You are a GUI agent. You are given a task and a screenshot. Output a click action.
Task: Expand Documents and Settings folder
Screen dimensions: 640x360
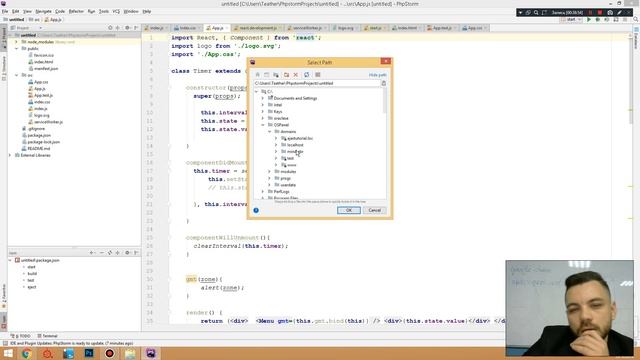[263, 98]
